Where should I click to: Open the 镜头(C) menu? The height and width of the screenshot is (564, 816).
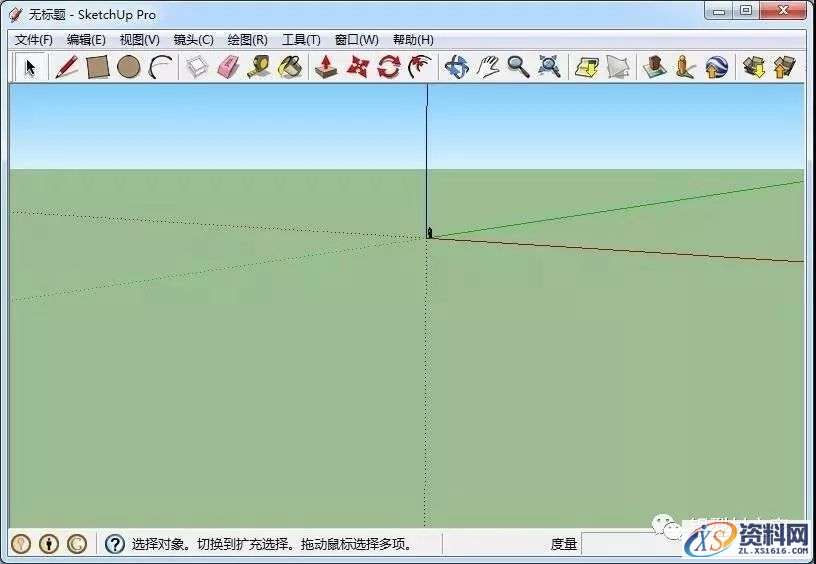(x=194, y=40)
